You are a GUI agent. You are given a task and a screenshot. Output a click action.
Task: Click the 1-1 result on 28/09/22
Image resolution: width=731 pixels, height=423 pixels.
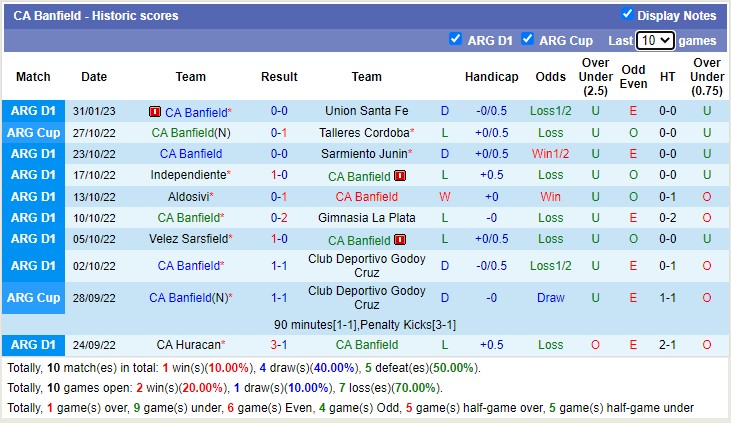click(279, 298)
